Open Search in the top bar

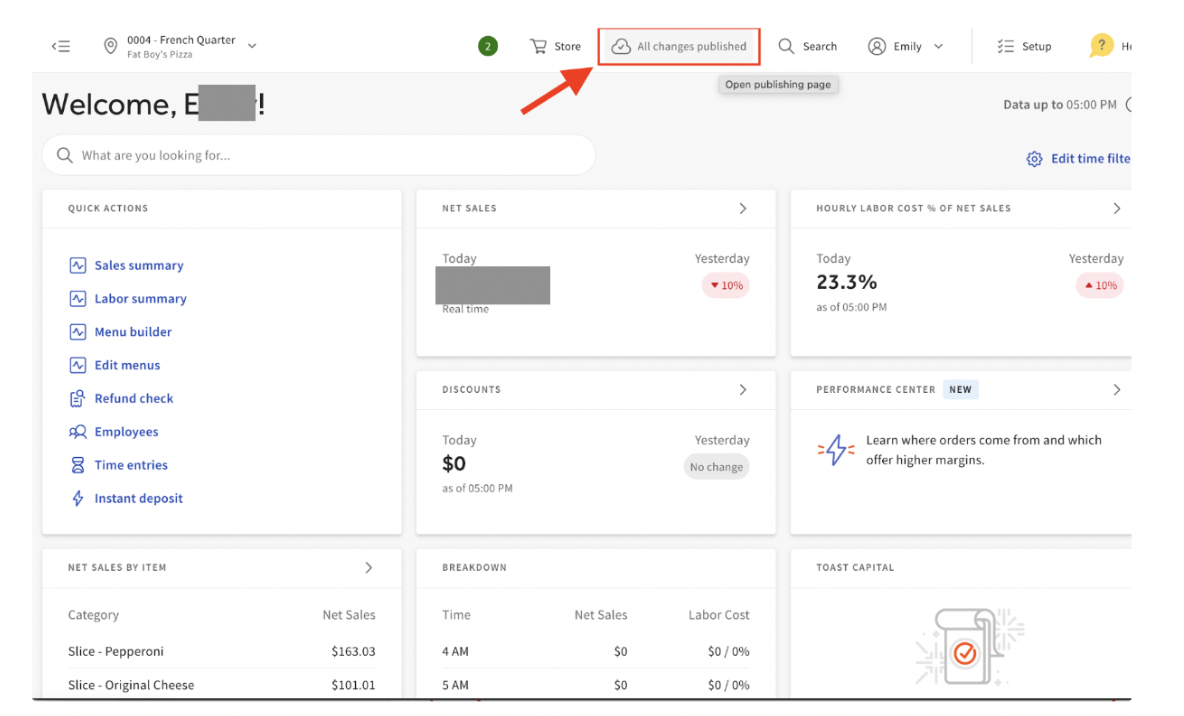808,46
